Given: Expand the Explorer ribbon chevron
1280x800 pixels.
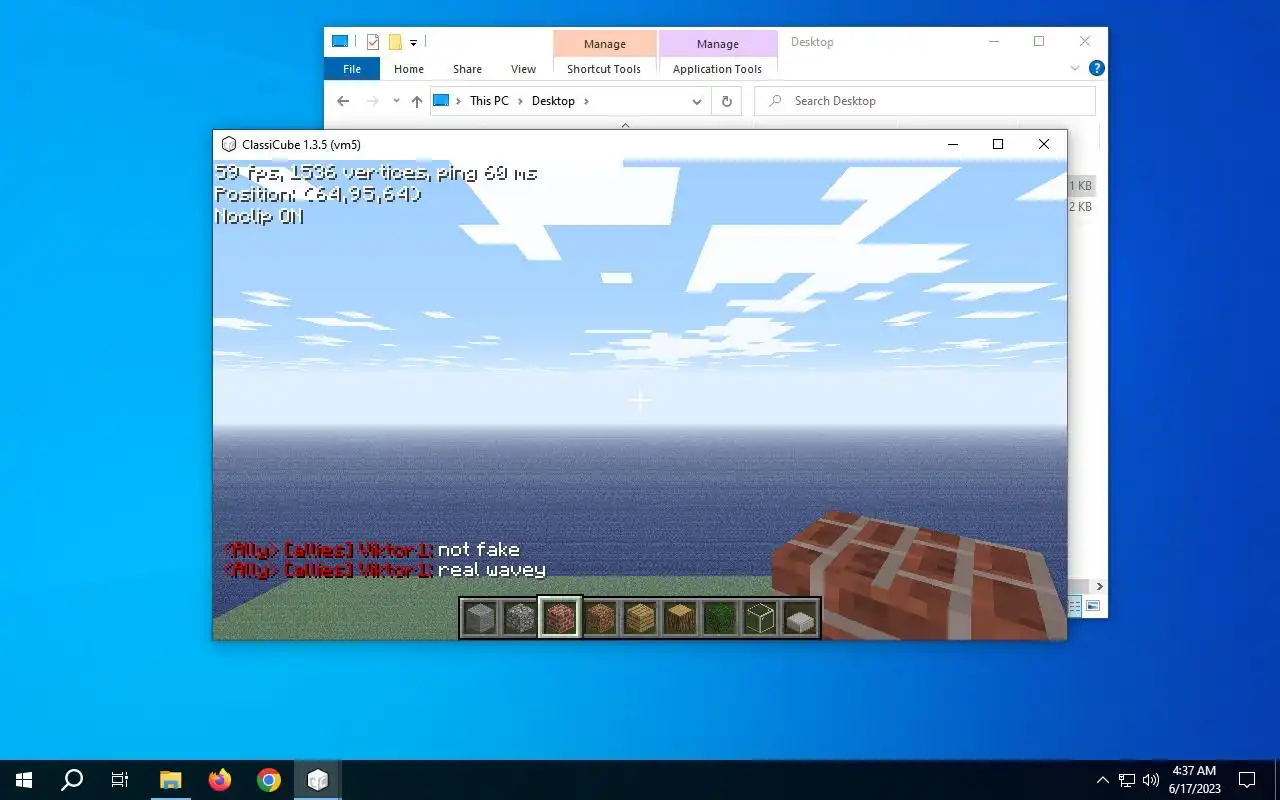Looking at the screenshot, I should click(x=1075, y=69).
